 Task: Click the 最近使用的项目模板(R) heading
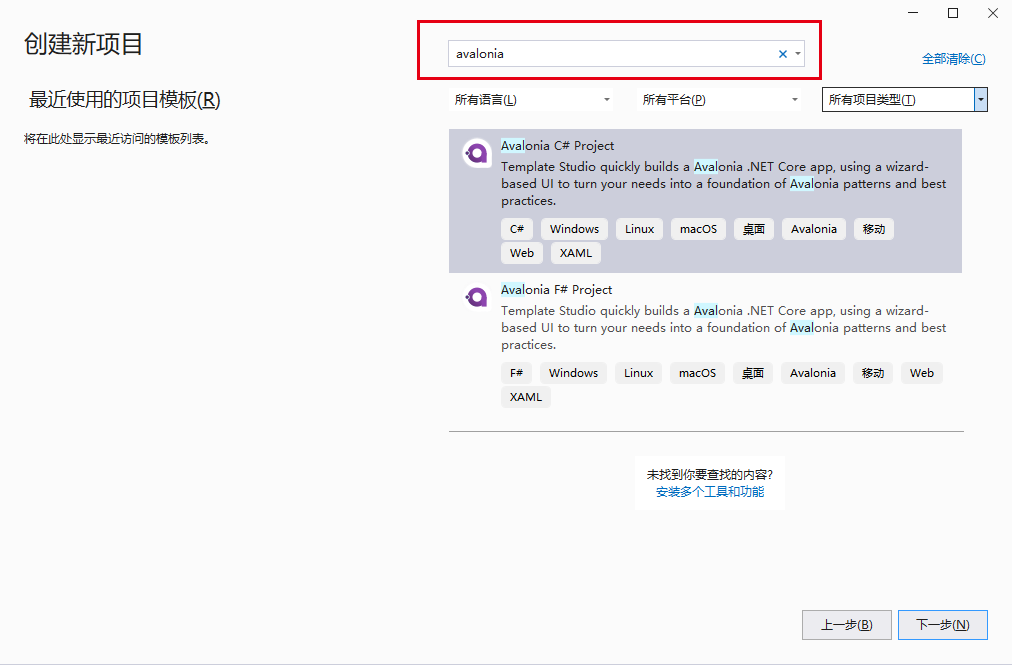coord(125,100)
